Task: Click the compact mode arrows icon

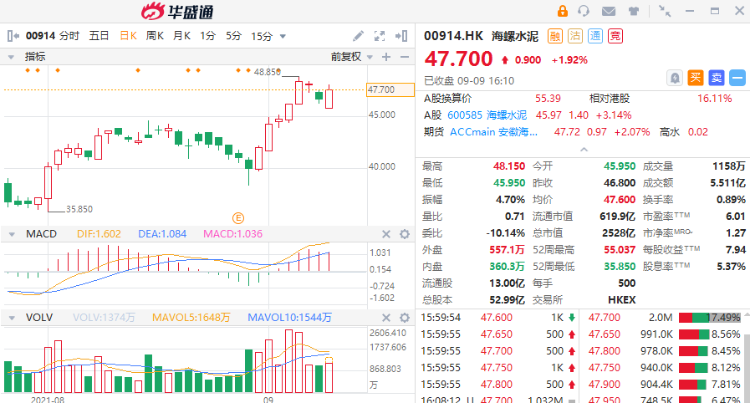Action: 665,11
